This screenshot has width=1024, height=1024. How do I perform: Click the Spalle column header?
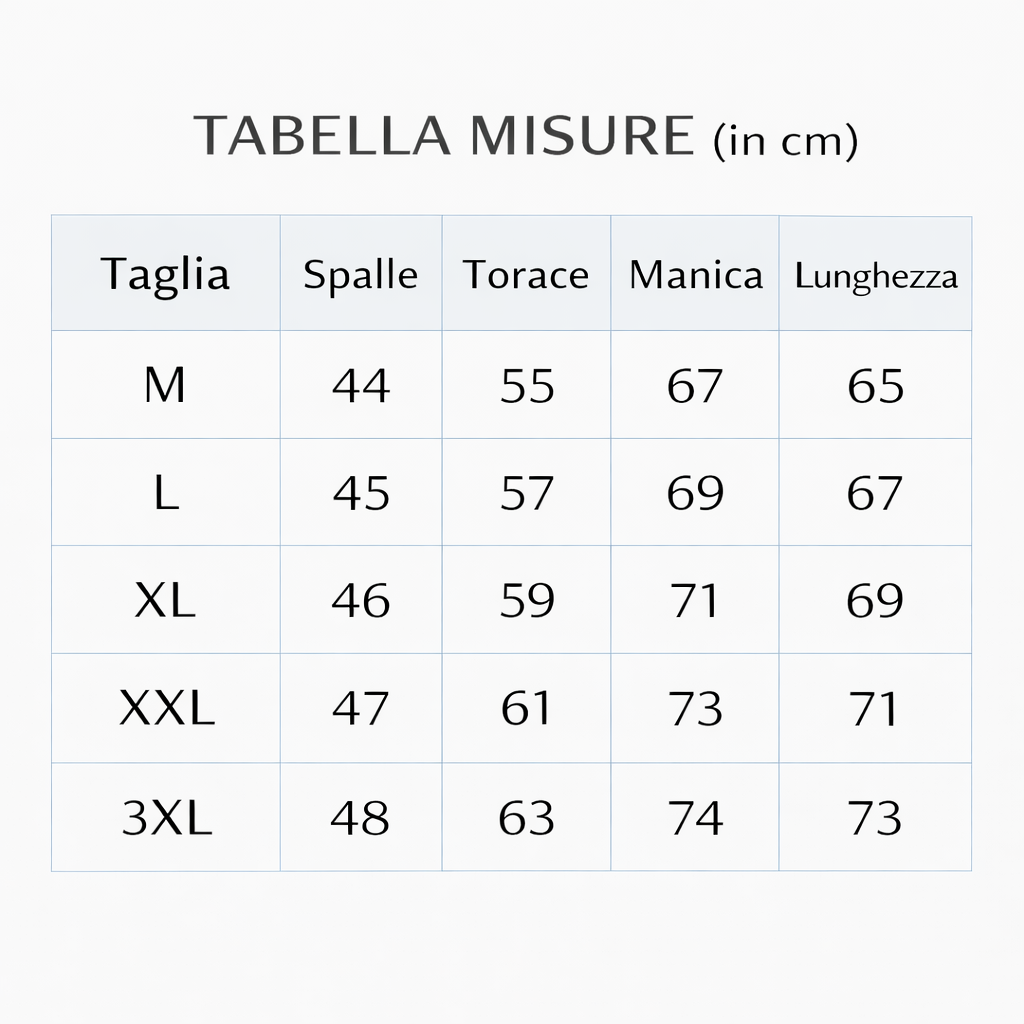(x=360, y=275)
